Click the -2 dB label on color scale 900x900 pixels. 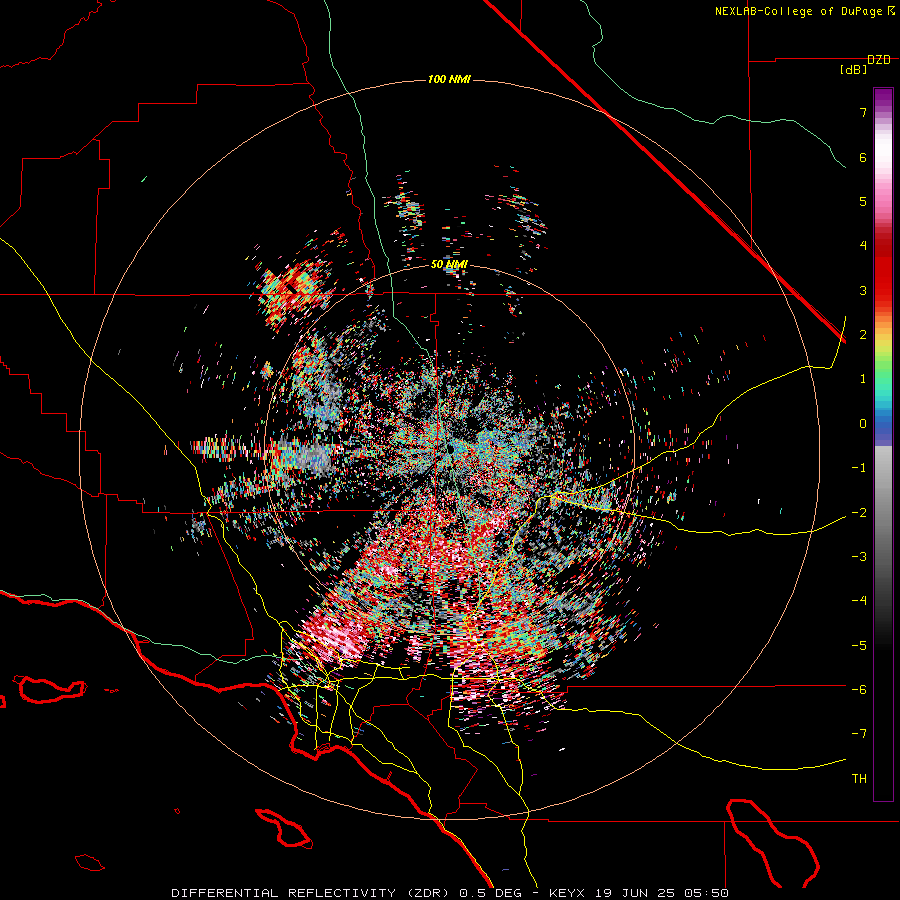pos(859,513)
